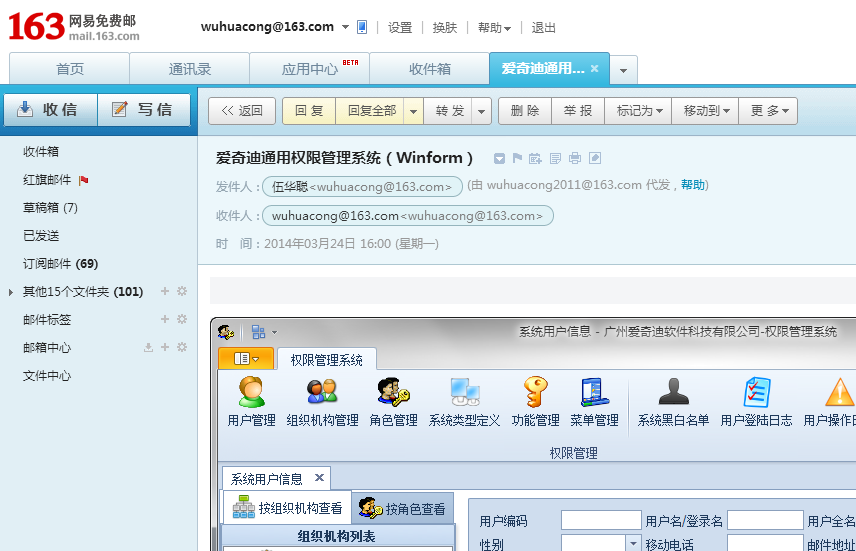Click the download icon beside 邮箱中心
The image size is (856, 551).
tap(148, 347)
